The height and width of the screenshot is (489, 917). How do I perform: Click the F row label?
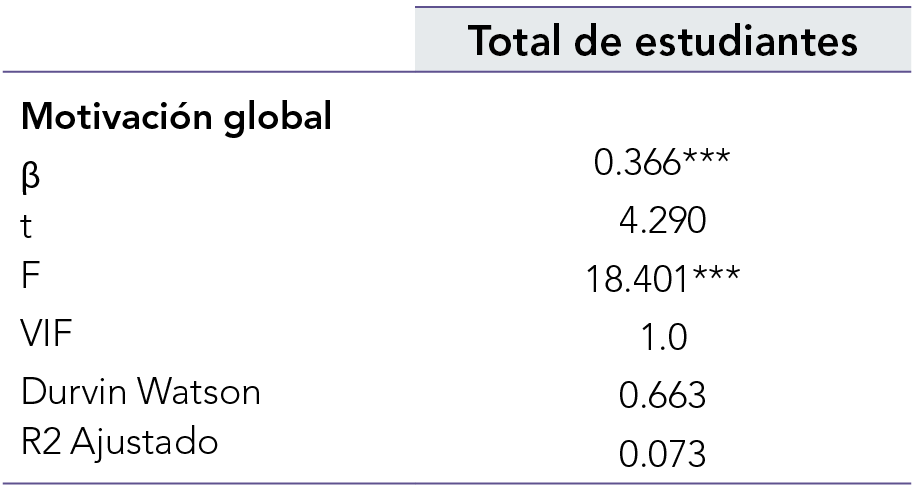(x=29, y=278)
